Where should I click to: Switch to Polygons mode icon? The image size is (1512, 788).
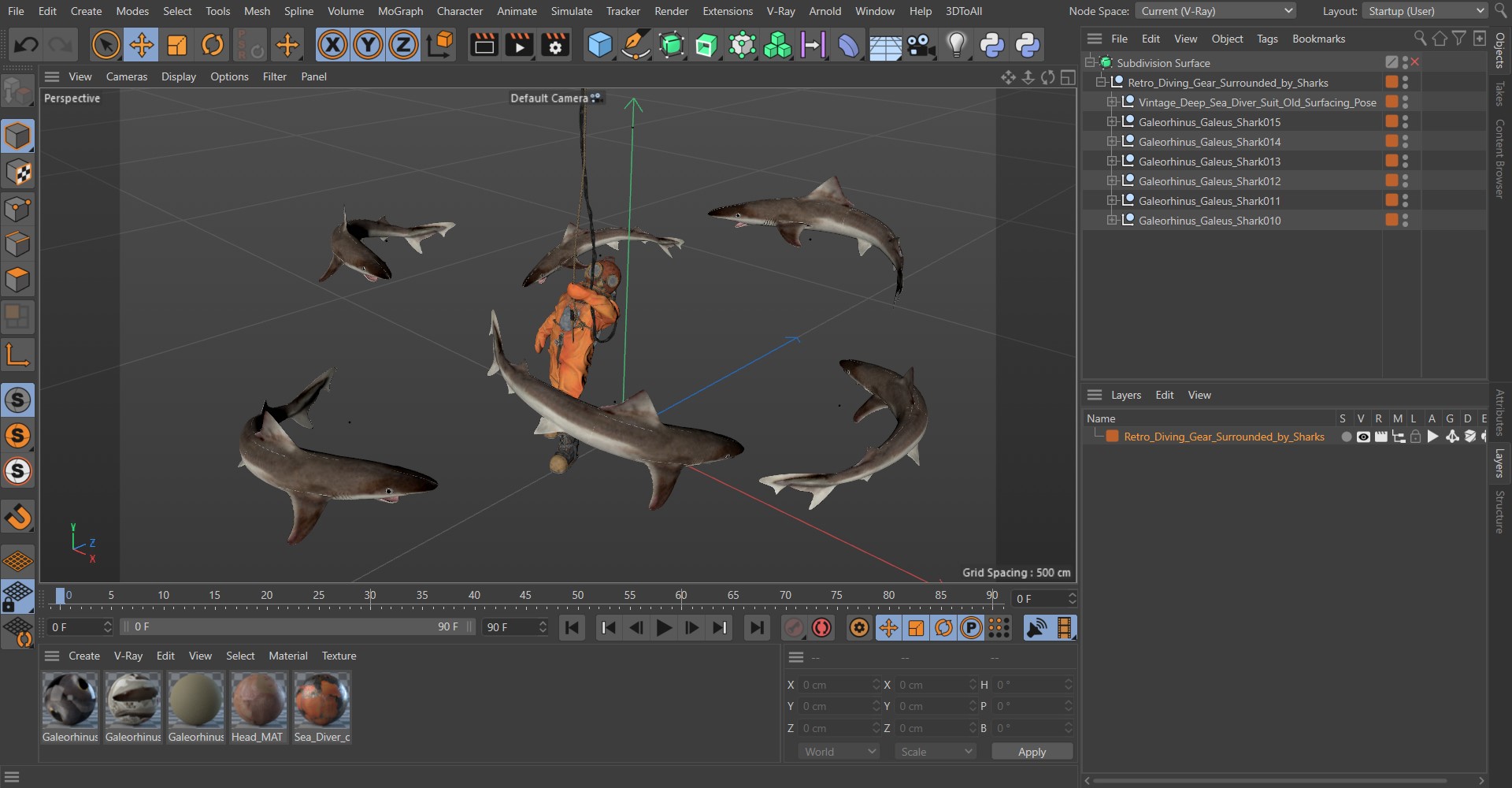click(17, 280)
